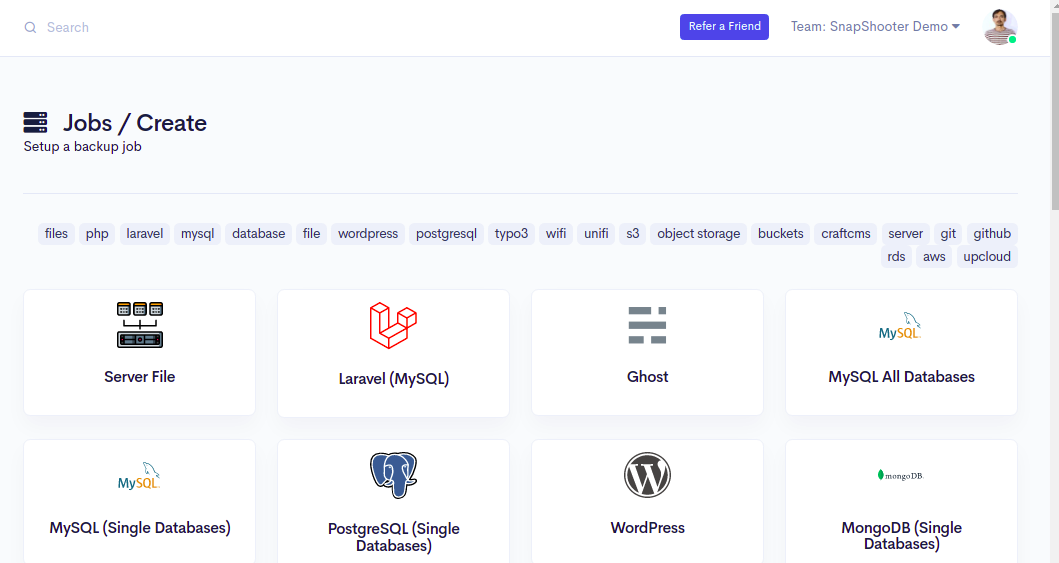The image size is (1059, 563).
Task: Select the typo3 tag
Action: (511, 234)
